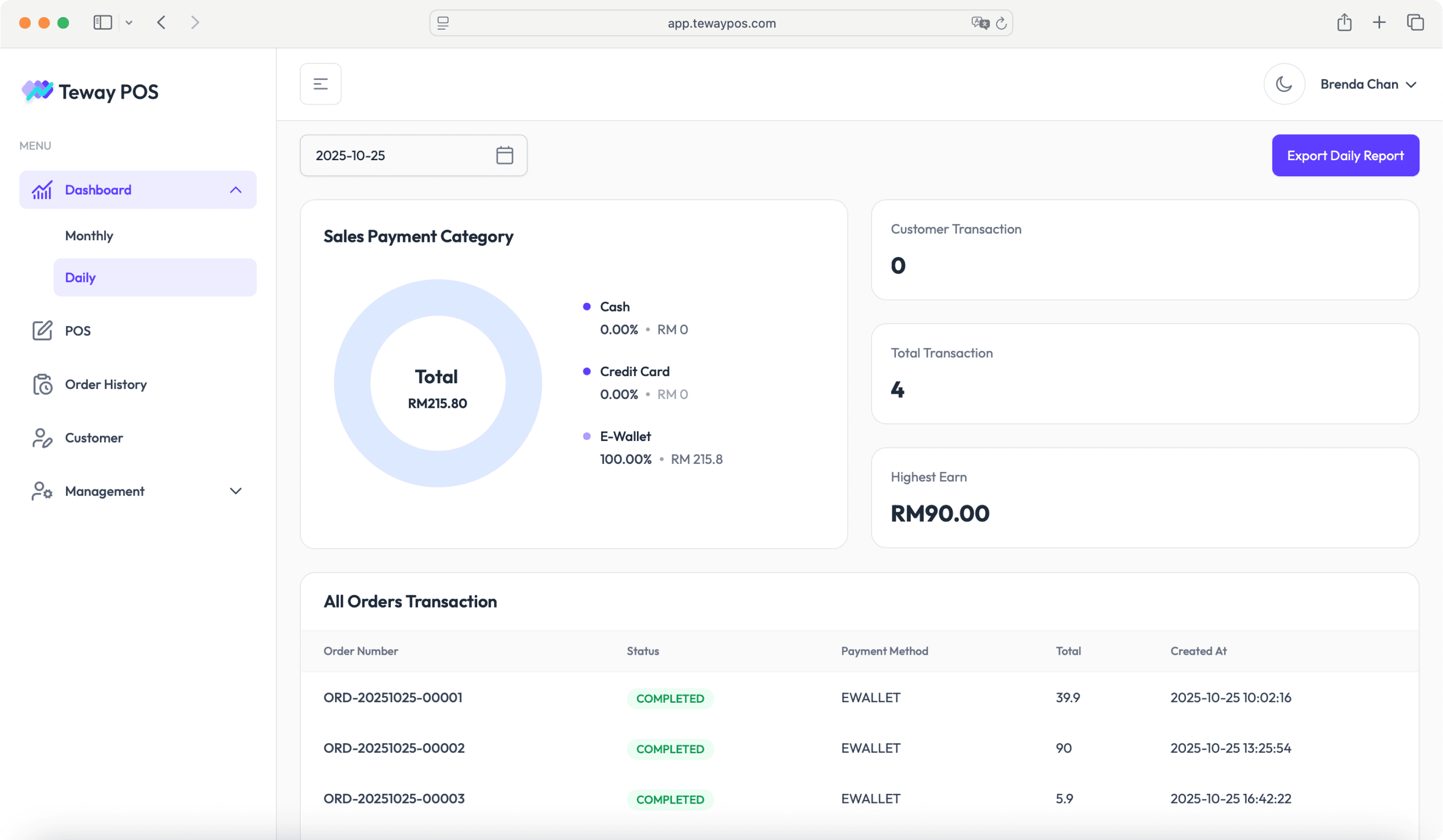Click Export Daily Report button
Viewport: 1443px width, 840px height.
click(x=1345, y=156)
